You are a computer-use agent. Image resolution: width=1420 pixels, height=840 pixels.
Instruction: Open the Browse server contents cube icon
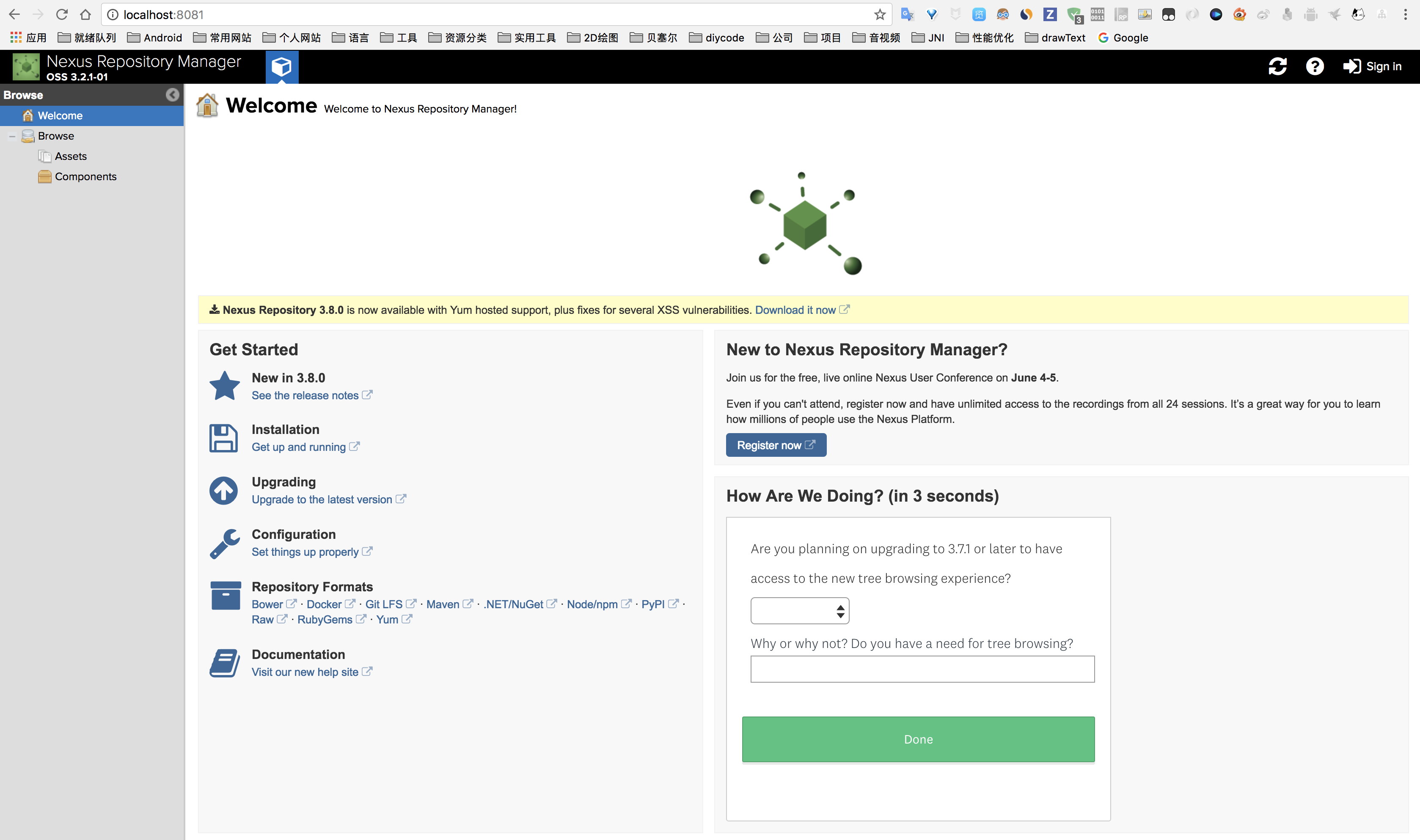click(281, 67)
